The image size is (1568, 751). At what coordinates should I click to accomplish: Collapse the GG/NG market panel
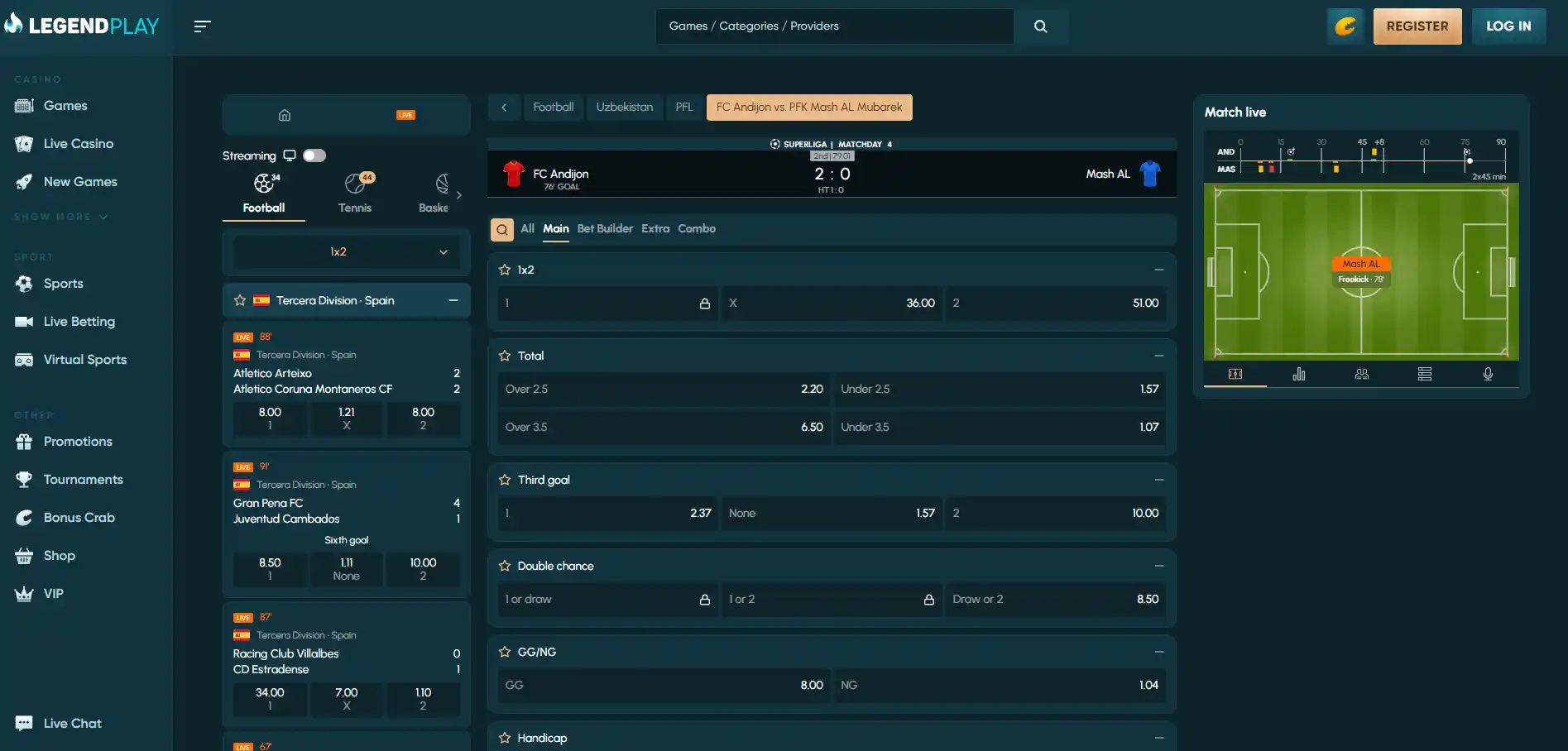pyautogui.click(x=1159, y=652)
